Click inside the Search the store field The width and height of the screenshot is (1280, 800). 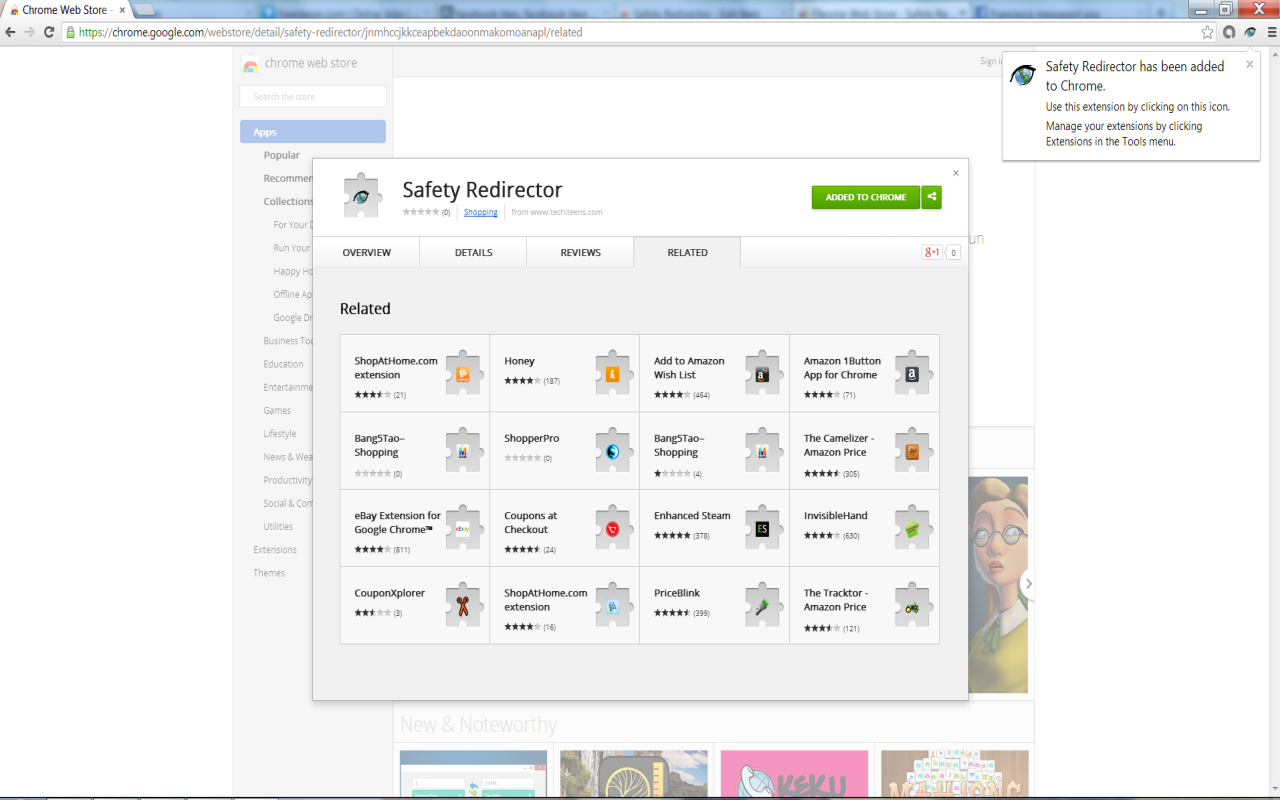(312, 95)
